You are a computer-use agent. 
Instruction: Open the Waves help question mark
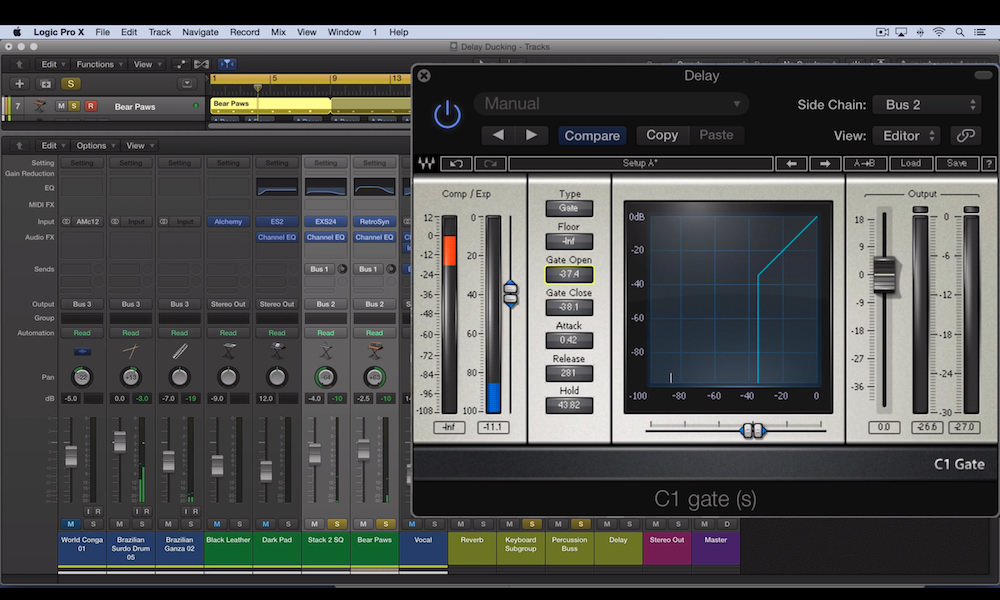click(x=989, y=164)
